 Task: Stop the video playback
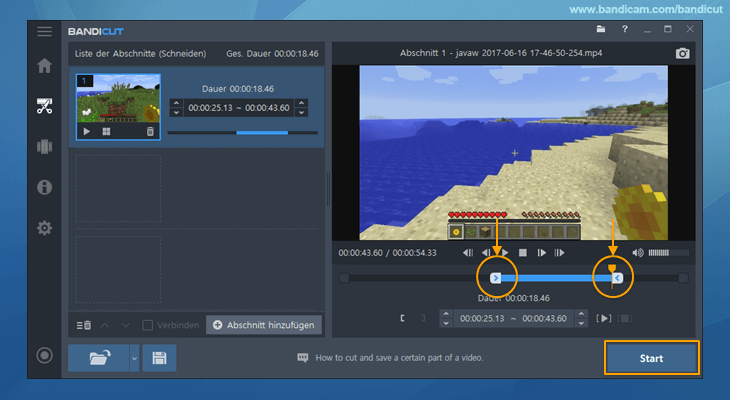click(523, 253)
